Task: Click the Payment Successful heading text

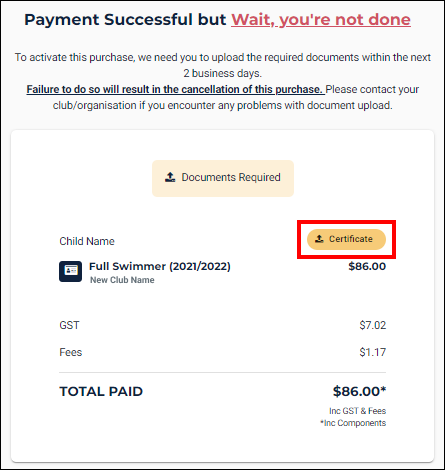Action: click(125, 19)
